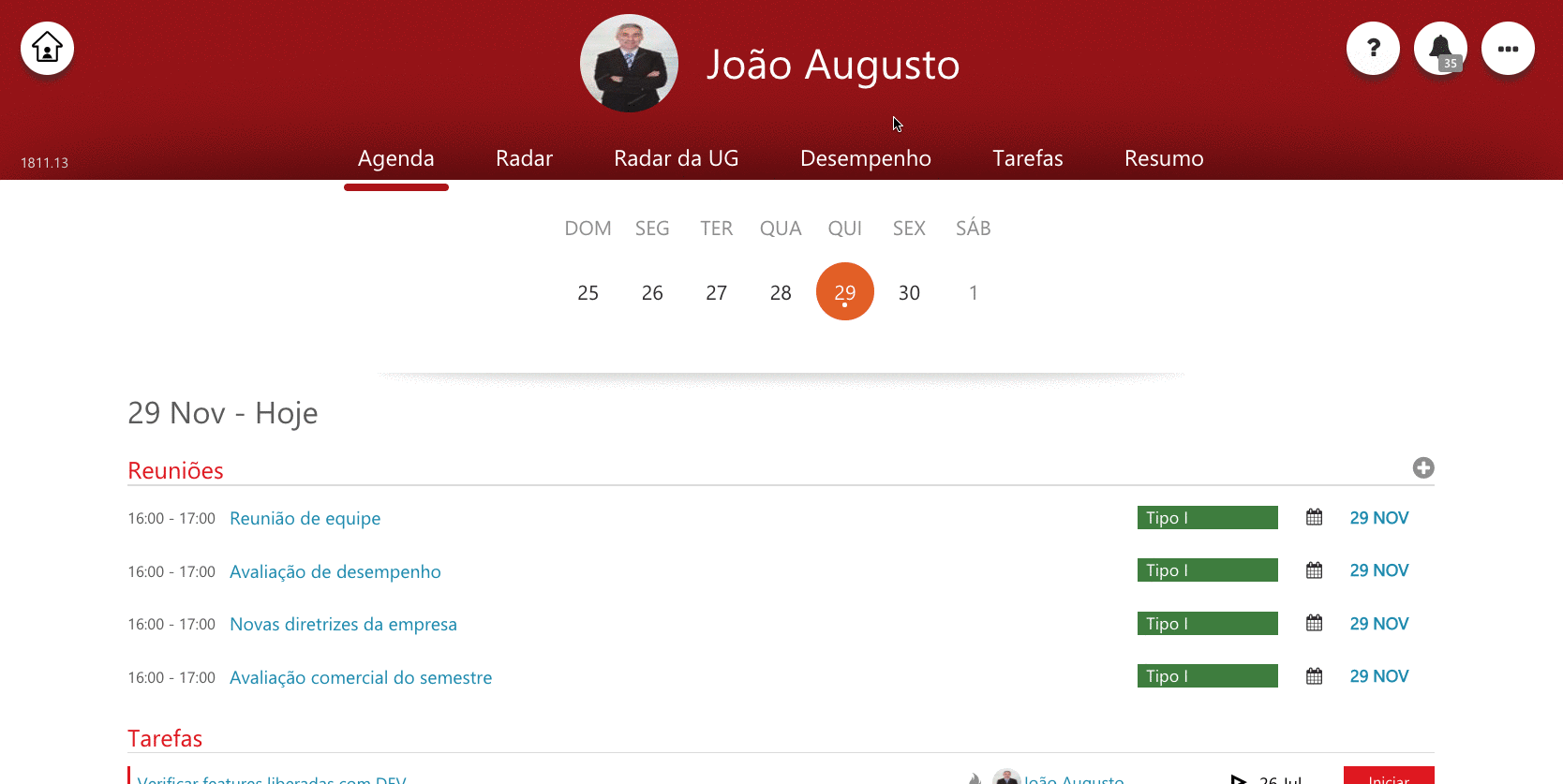Viewport: 1563px width, 784px height.
Task: Click the João Augusto name heading
Action: [833, 65]
